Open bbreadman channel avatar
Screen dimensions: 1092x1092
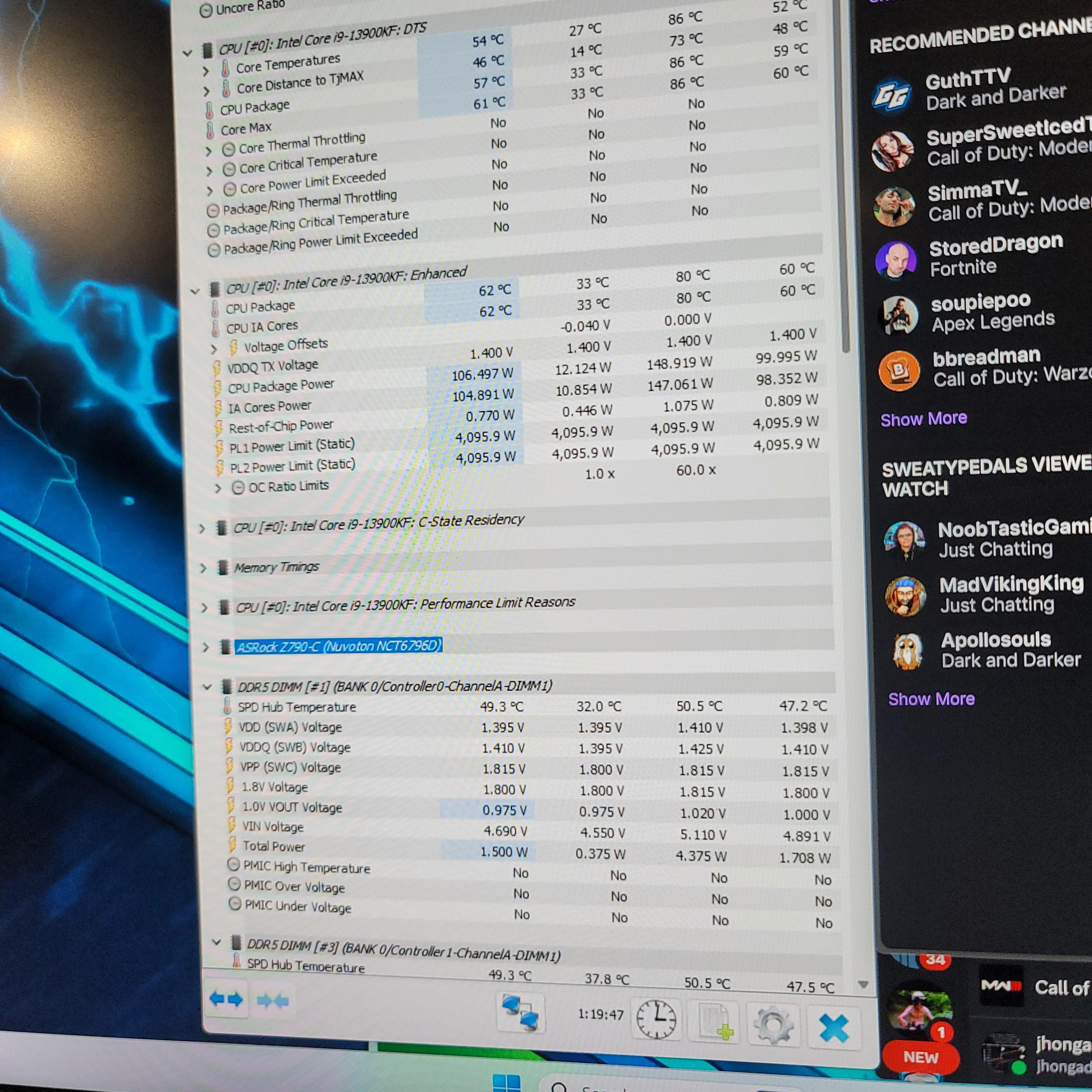[899, 371]
